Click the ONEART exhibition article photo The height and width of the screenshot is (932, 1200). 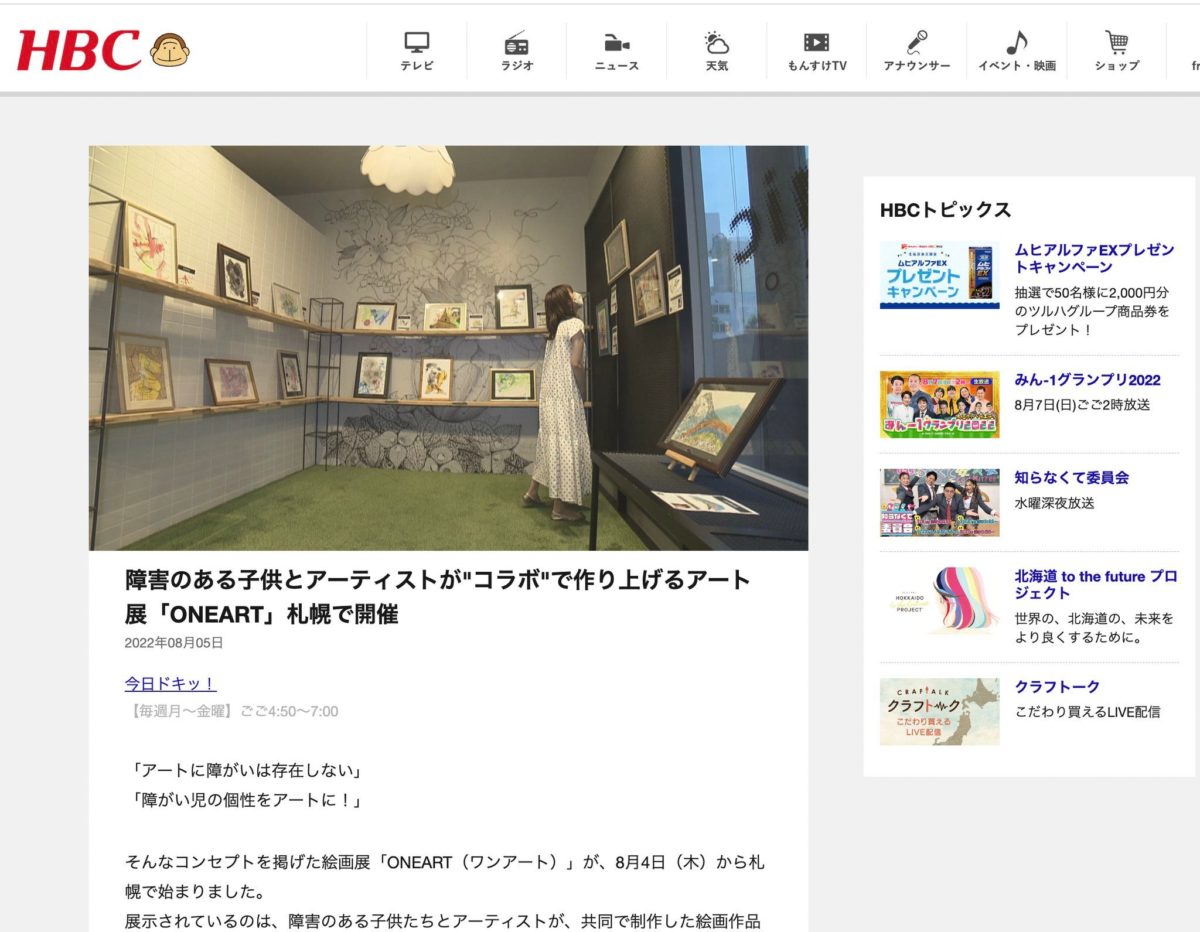pos(448,348)
